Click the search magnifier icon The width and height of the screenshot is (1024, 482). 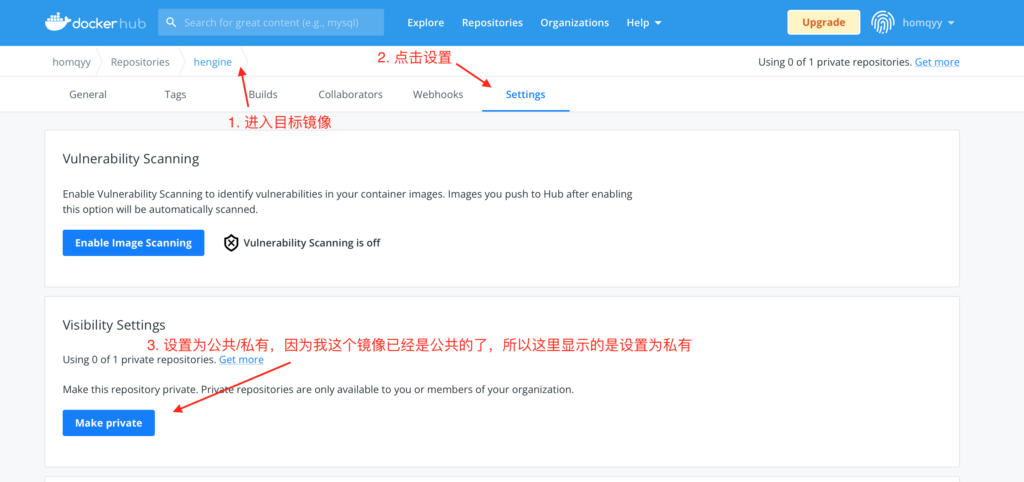pos(172,23)
